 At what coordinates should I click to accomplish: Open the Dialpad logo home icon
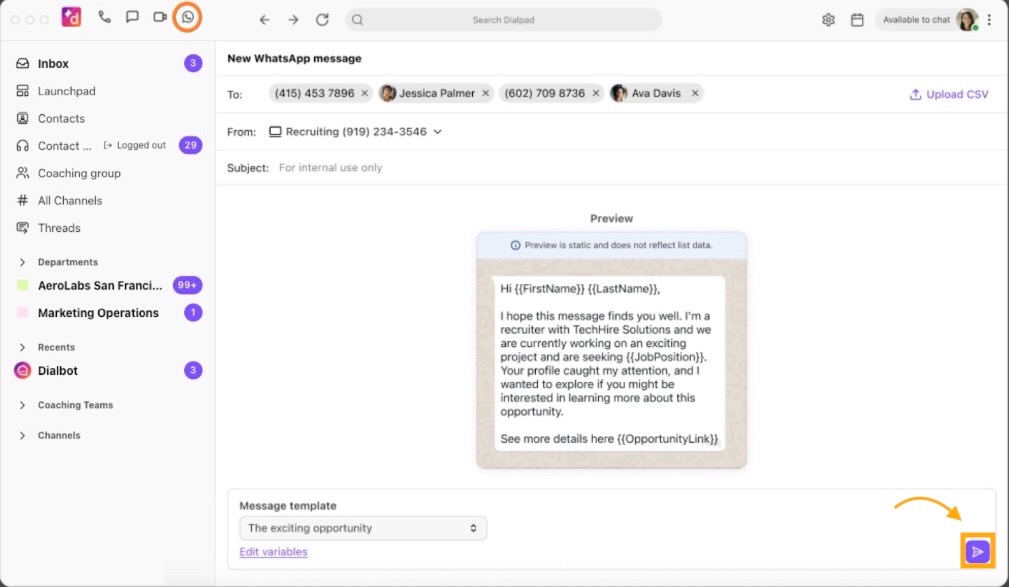pyautogui.click(x=71, y=17)
